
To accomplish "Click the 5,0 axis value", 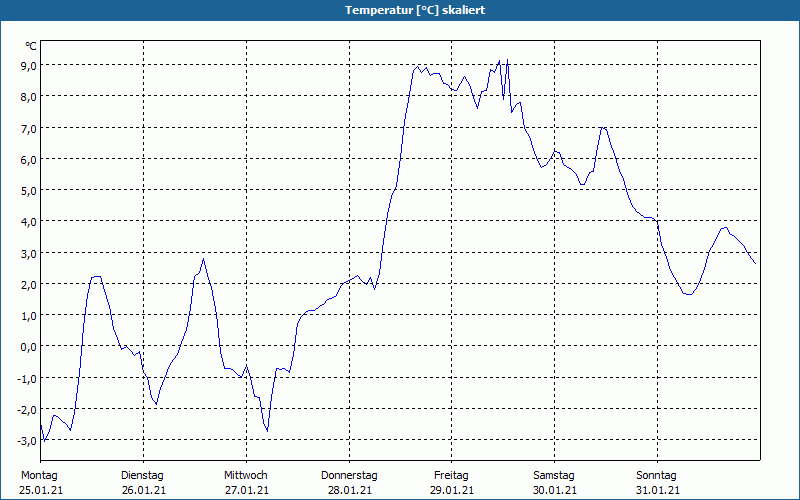I will pyautogui.click(x=29, y=190).
